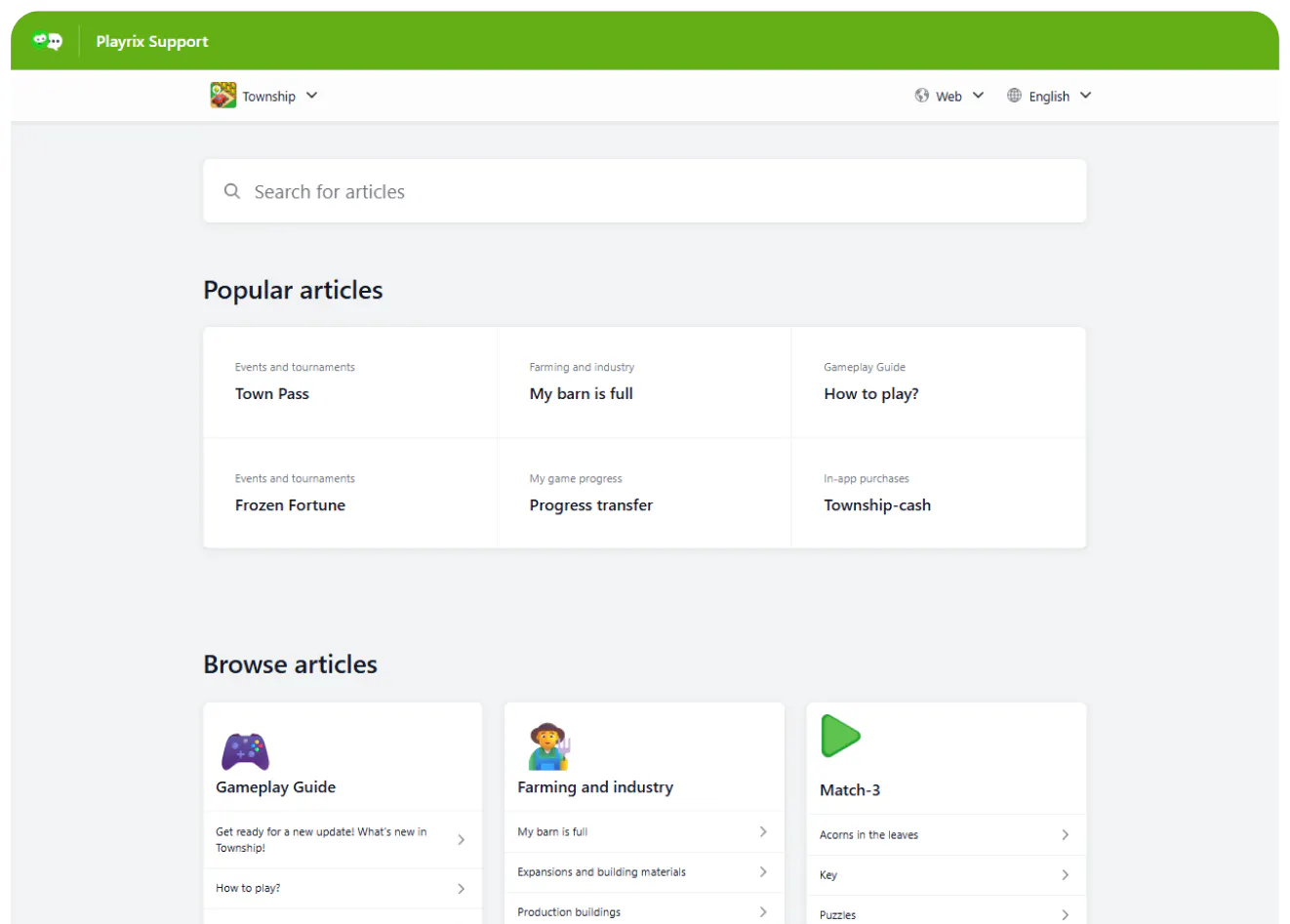Click the 'Playrix Support' header title
The width and height of the screenshot is (1290, 924).
[x=152, y=41]
